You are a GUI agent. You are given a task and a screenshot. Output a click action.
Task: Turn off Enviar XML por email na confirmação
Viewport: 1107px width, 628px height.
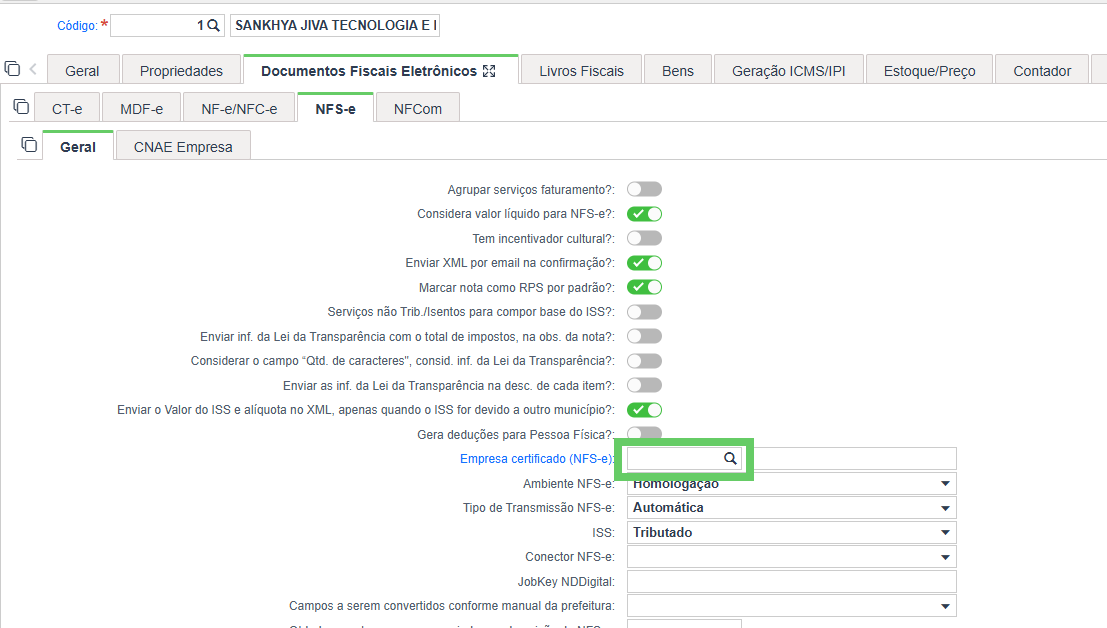[645, 262]
